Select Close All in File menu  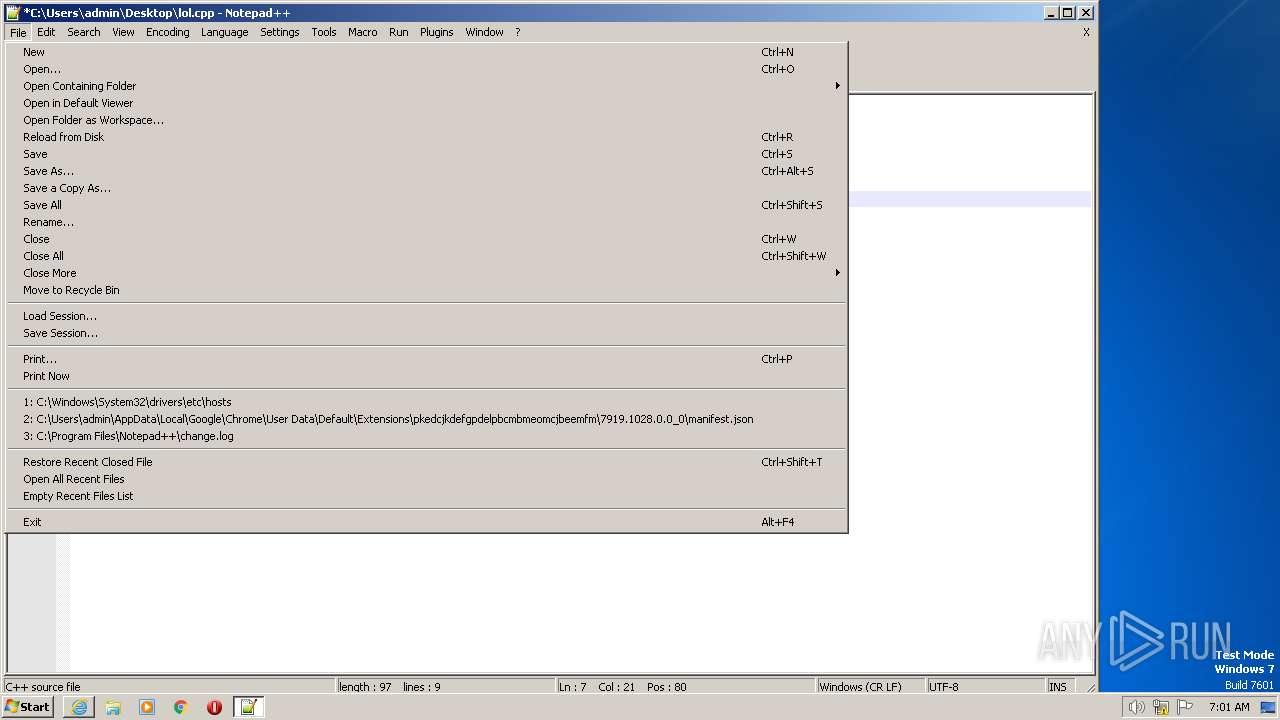427,256
